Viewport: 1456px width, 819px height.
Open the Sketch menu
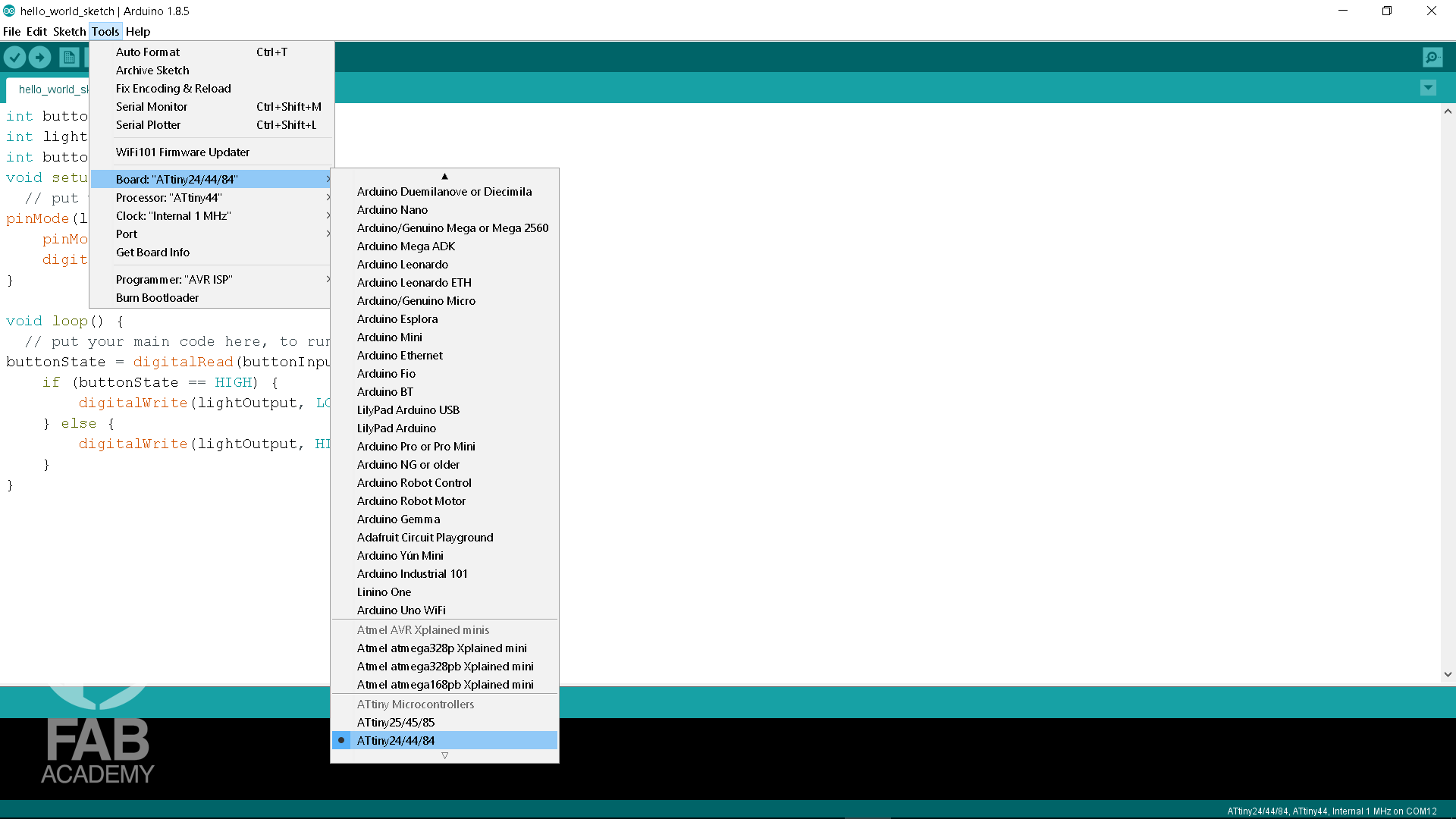(x=69, y=32)
